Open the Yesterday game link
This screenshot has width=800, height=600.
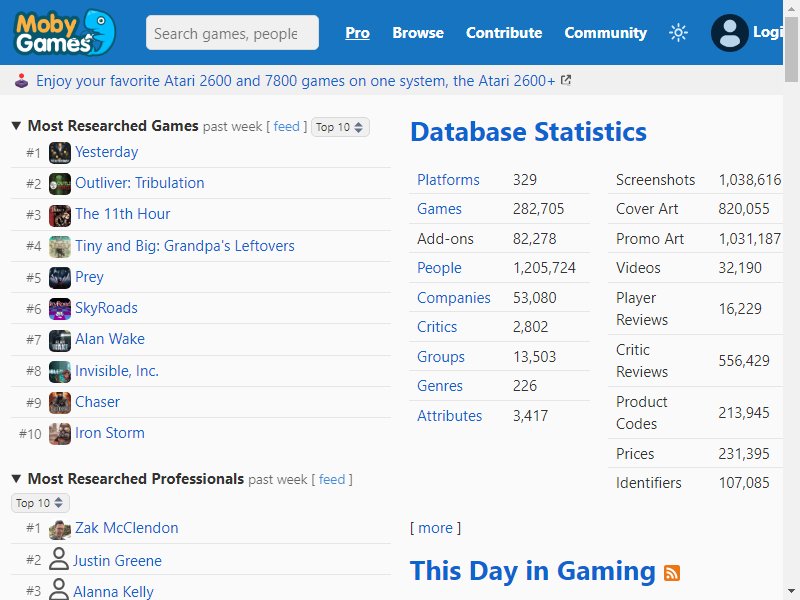coord(107,152)
